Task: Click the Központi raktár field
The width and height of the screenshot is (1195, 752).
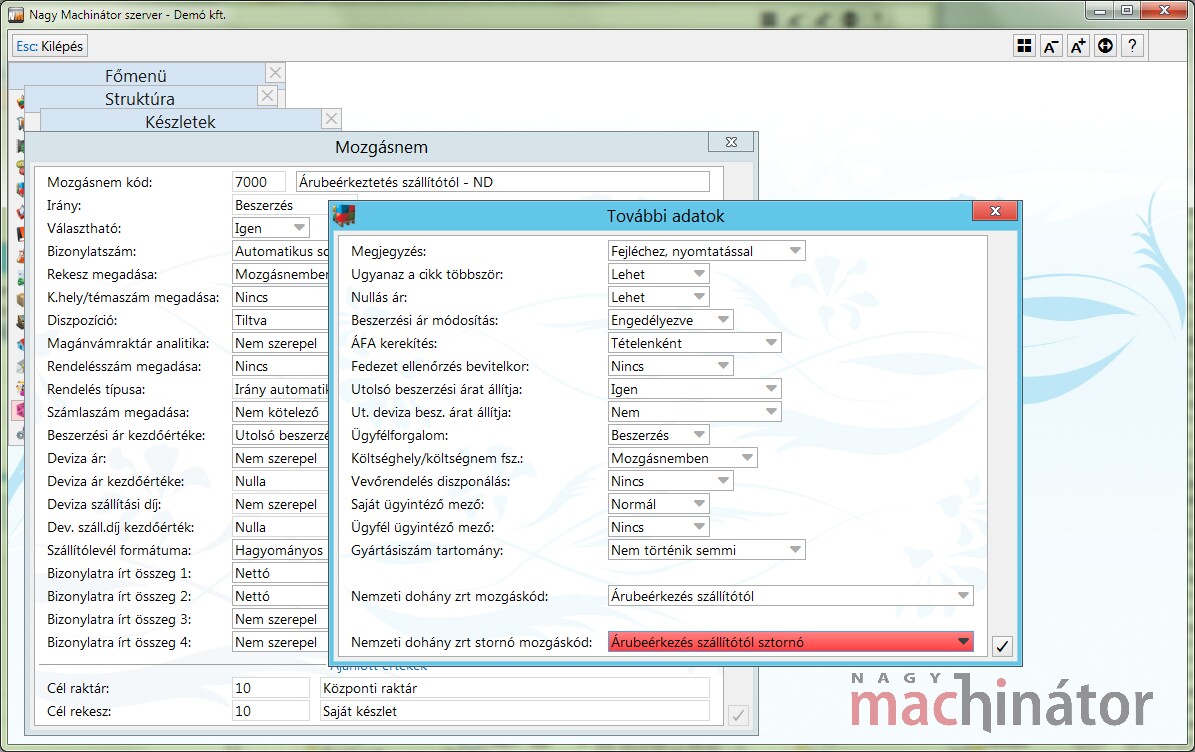Action: (514, 688)
